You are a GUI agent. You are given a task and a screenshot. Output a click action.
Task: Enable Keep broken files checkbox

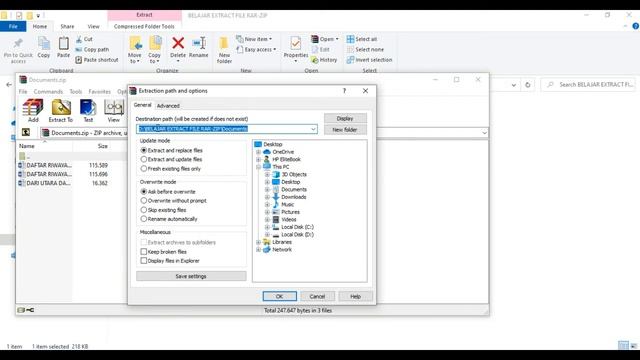pyautogui.click(x=144, y=252)
